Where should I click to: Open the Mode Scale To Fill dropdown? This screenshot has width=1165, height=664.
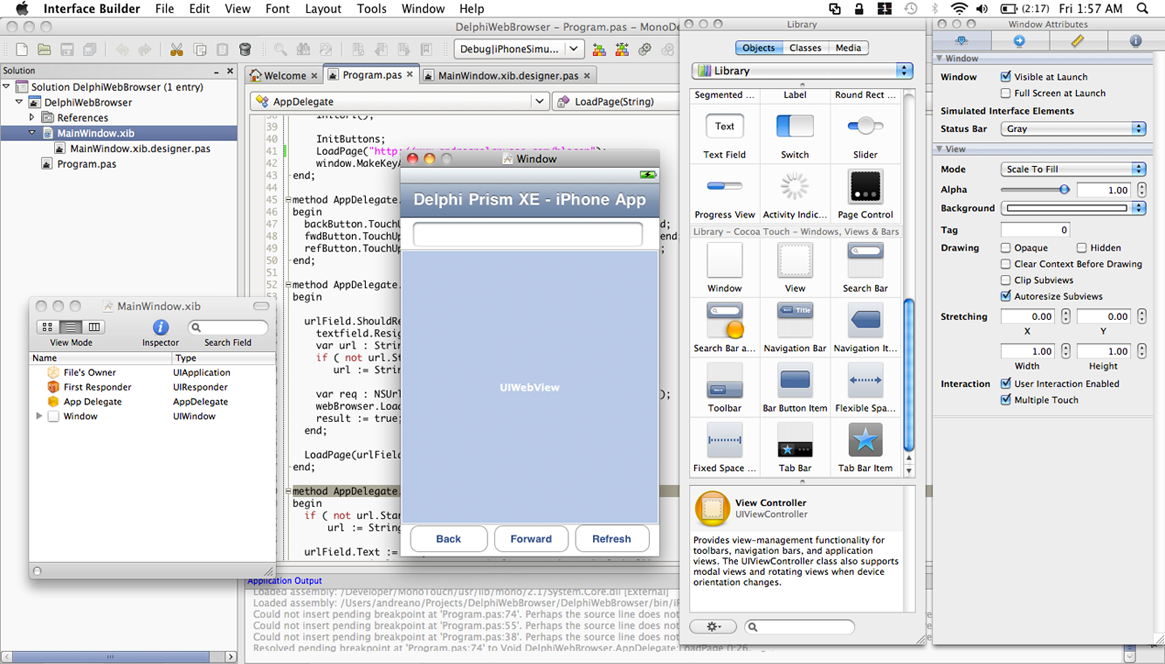[1073, 170]
